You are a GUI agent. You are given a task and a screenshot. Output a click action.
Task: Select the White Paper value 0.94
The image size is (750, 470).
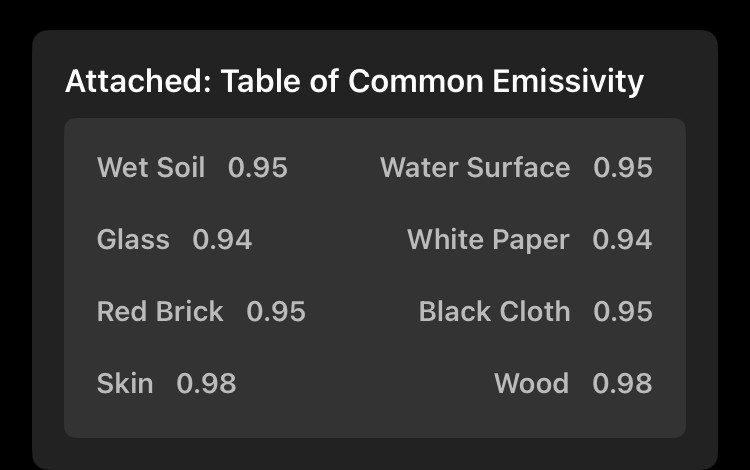click(622, 239)
